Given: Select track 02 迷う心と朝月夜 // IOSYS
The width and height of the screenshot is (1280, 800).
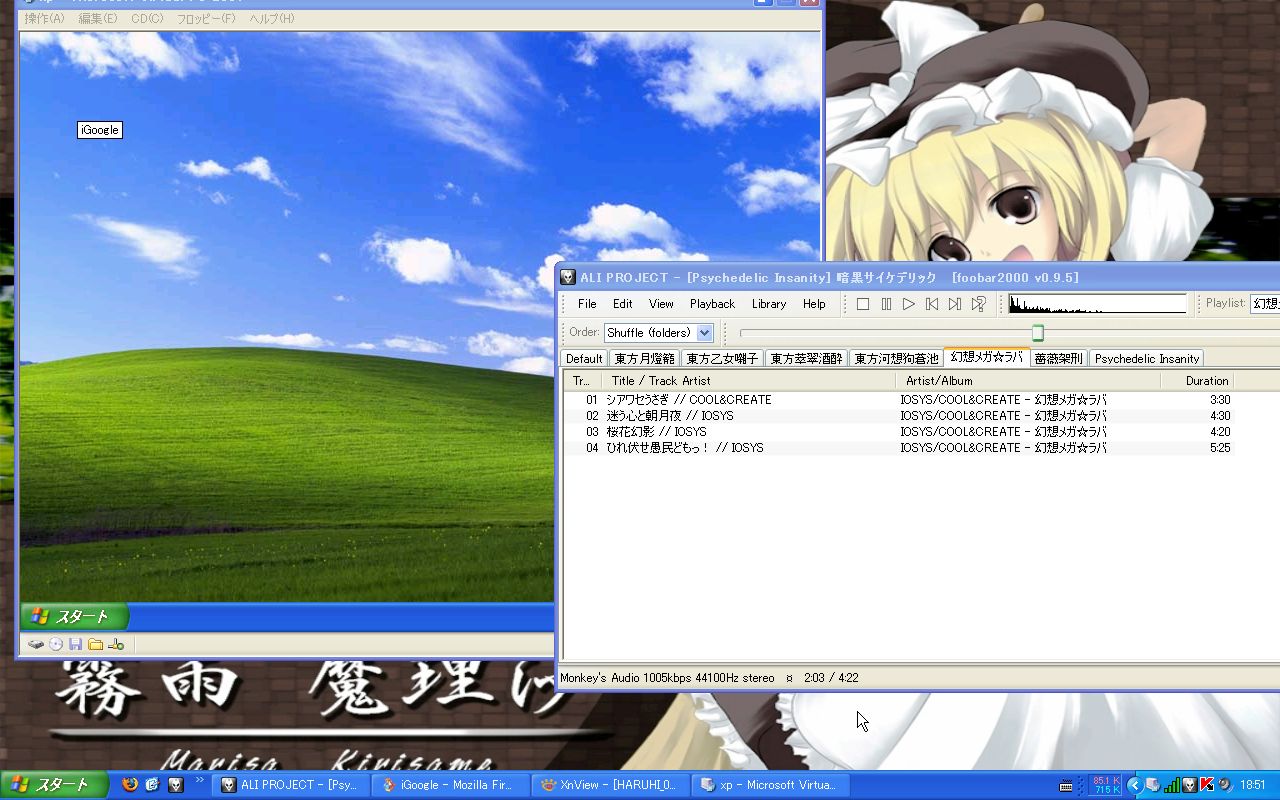Looking at the screenshot, I should click(x=899, y=416).
